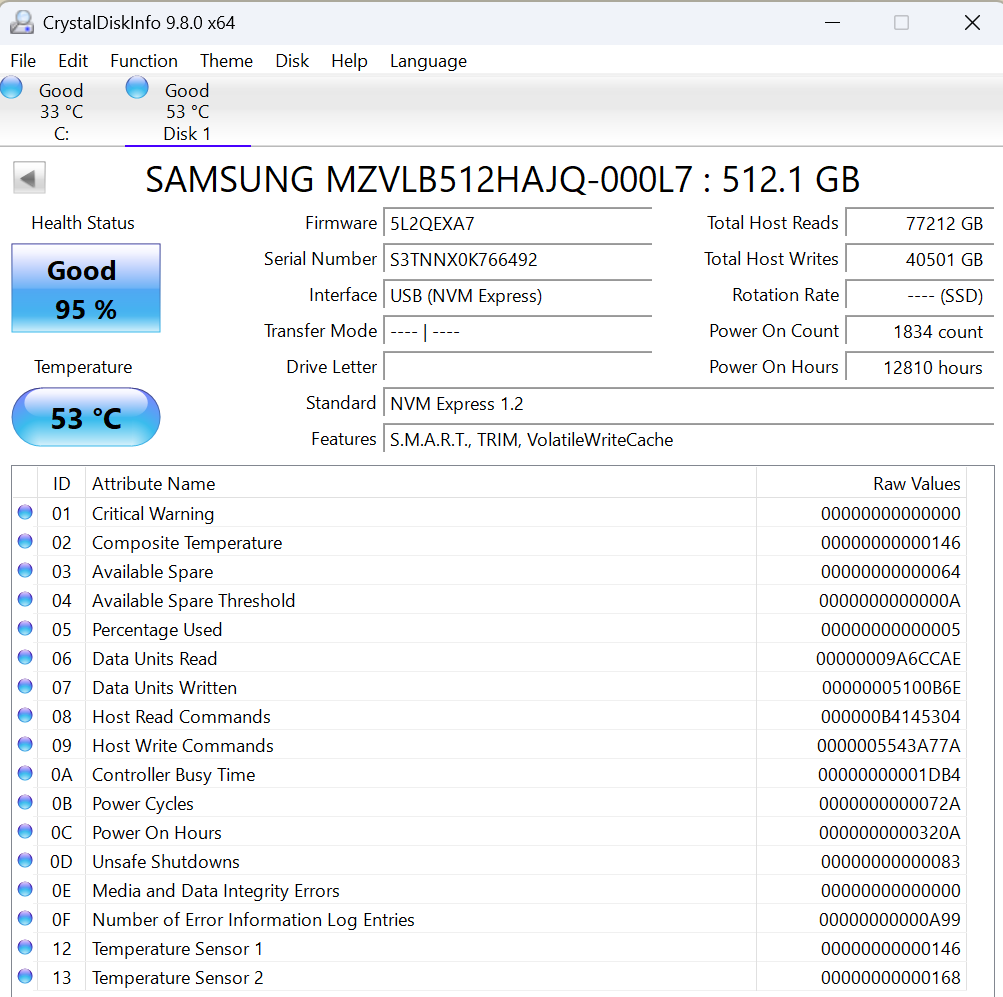Select the Disk 1 tab

click(187, 110)
